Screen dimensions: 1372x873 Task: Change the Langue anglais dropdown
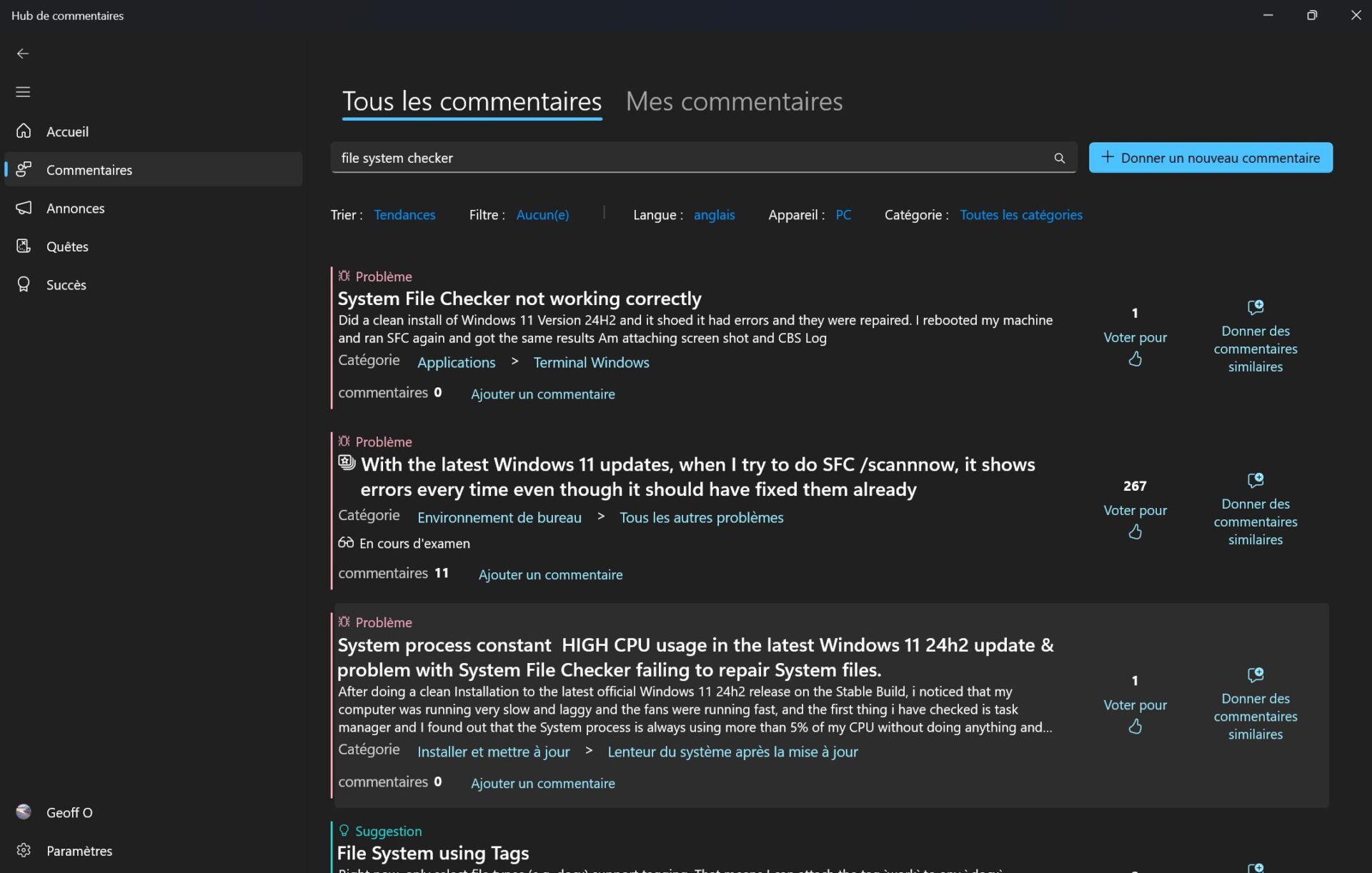point(714,215)
